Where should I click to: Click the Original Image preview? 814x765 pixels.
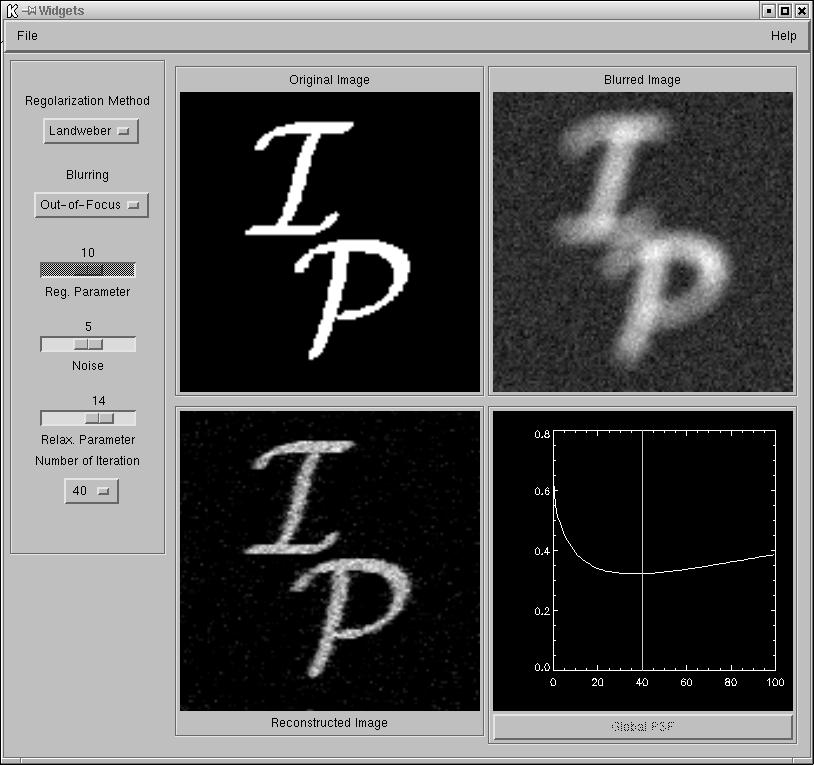329,242
